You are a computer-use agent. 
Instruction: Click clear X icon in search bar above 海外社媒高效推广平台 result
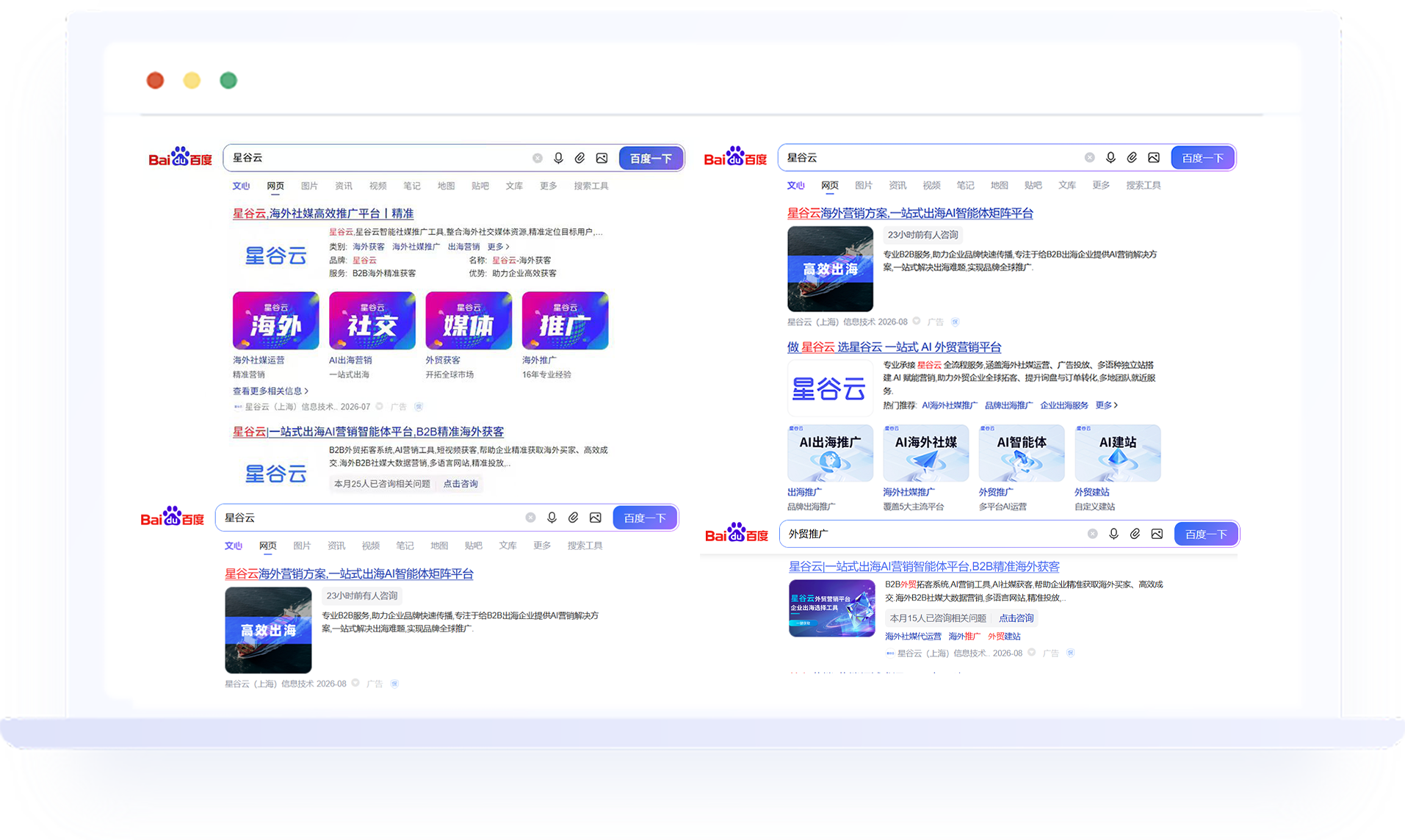(x=537, y=158)
